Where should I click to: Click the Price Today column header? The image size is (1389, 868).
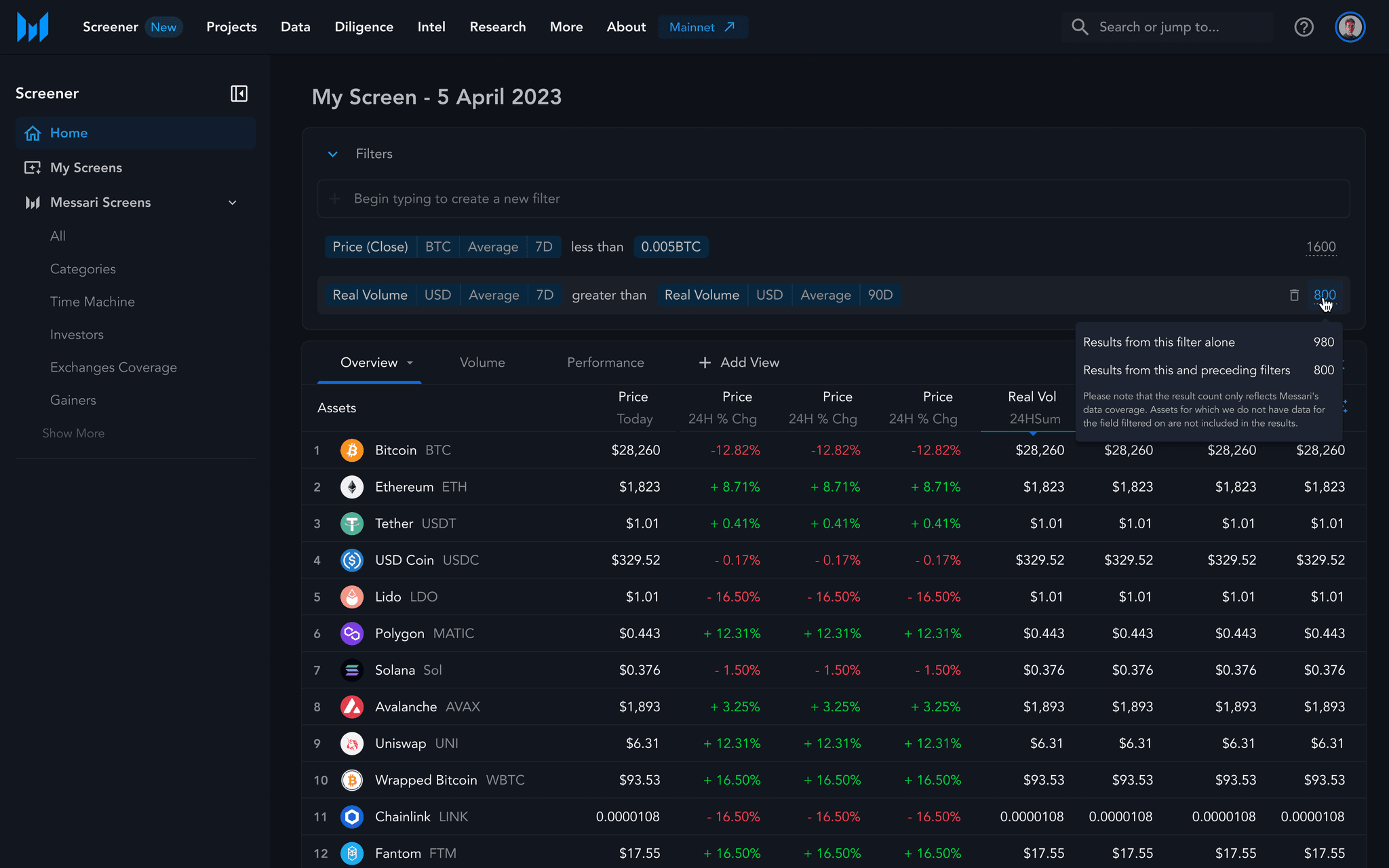pyautogui.click(x=633, y=408)
